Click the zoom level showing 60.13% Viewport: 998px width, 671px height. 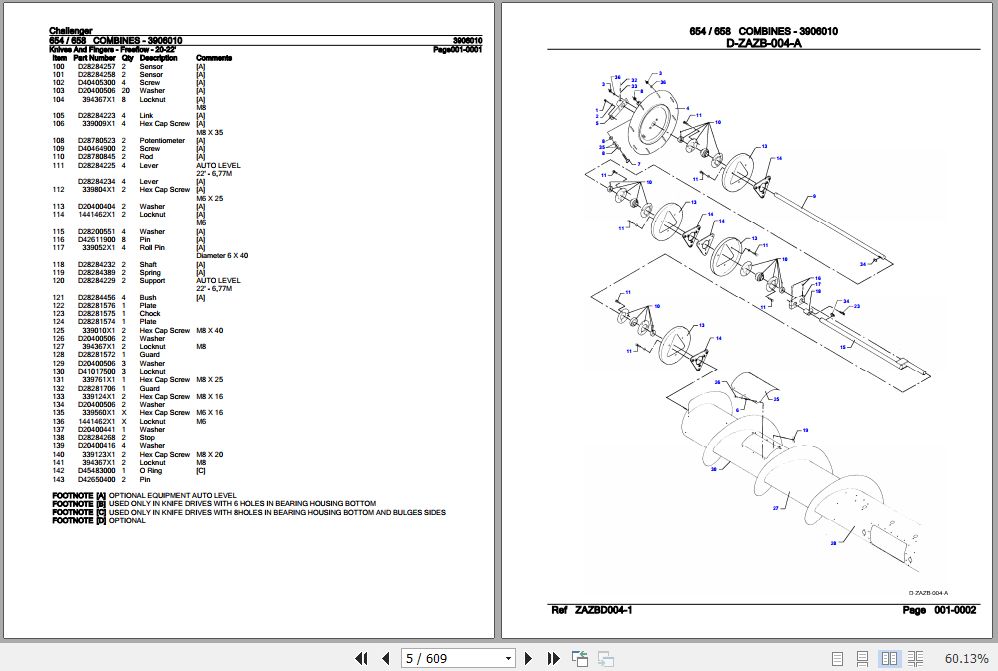tap(967, 658)
